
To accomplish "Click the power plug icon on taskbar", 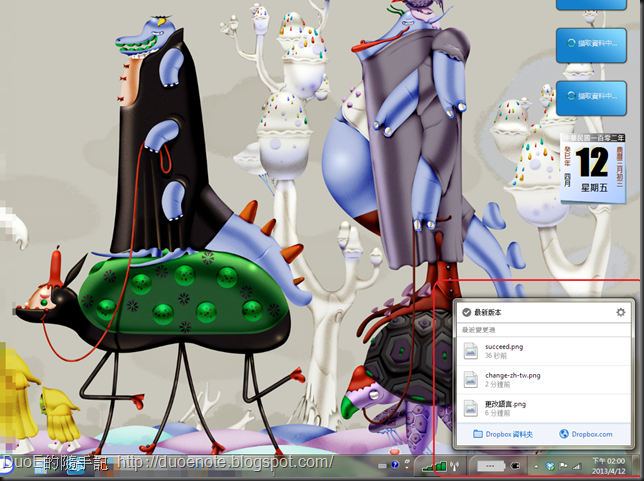I will pyautogui.click(x=515, y=466).
